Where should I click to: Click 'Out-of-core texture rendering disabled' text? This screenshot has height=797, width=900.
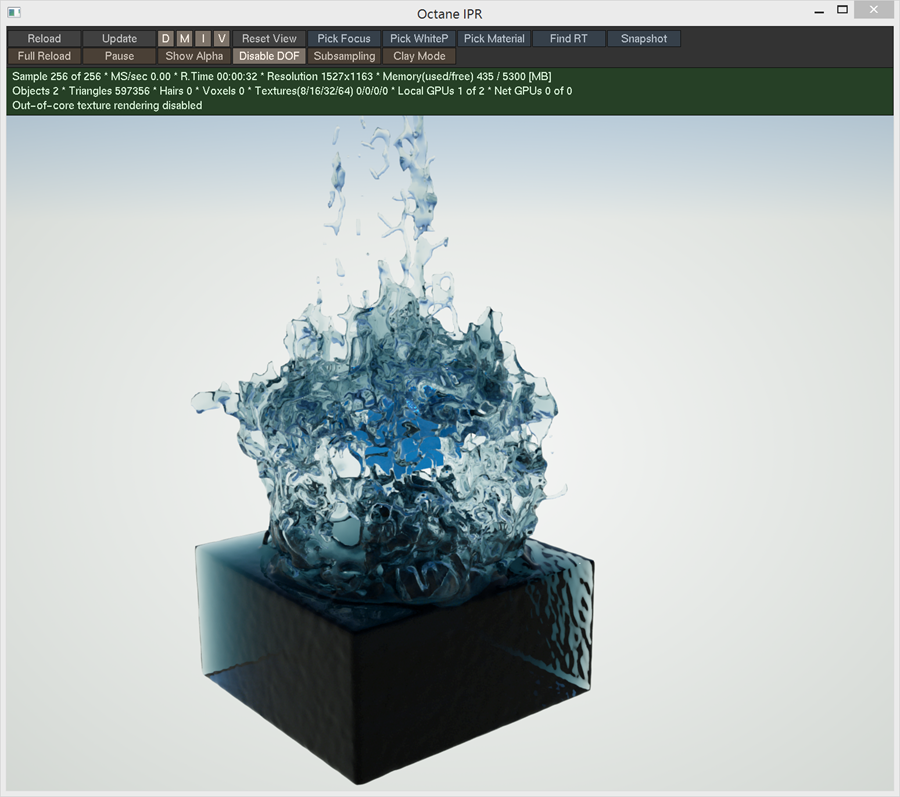107,106
